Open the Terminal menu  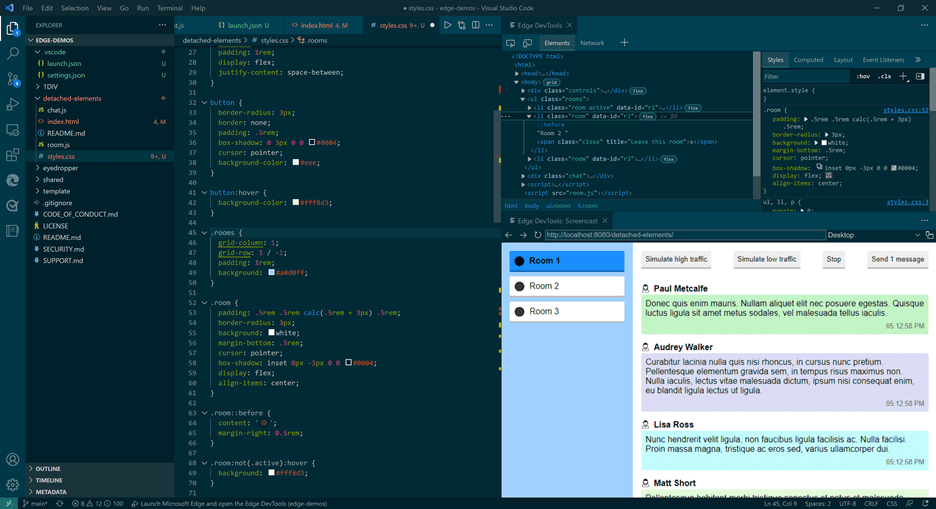tap(170, 8)
